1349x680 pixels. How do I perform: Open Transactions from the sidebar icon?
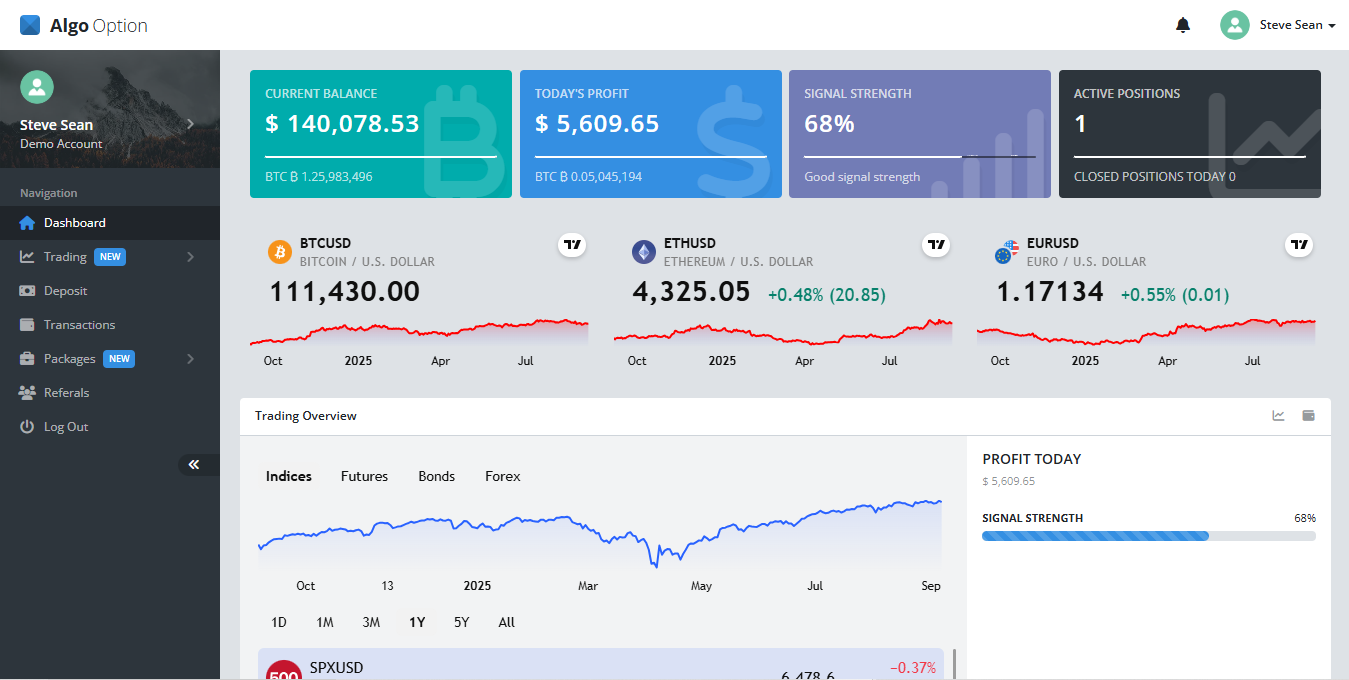[x=25, y=324]
